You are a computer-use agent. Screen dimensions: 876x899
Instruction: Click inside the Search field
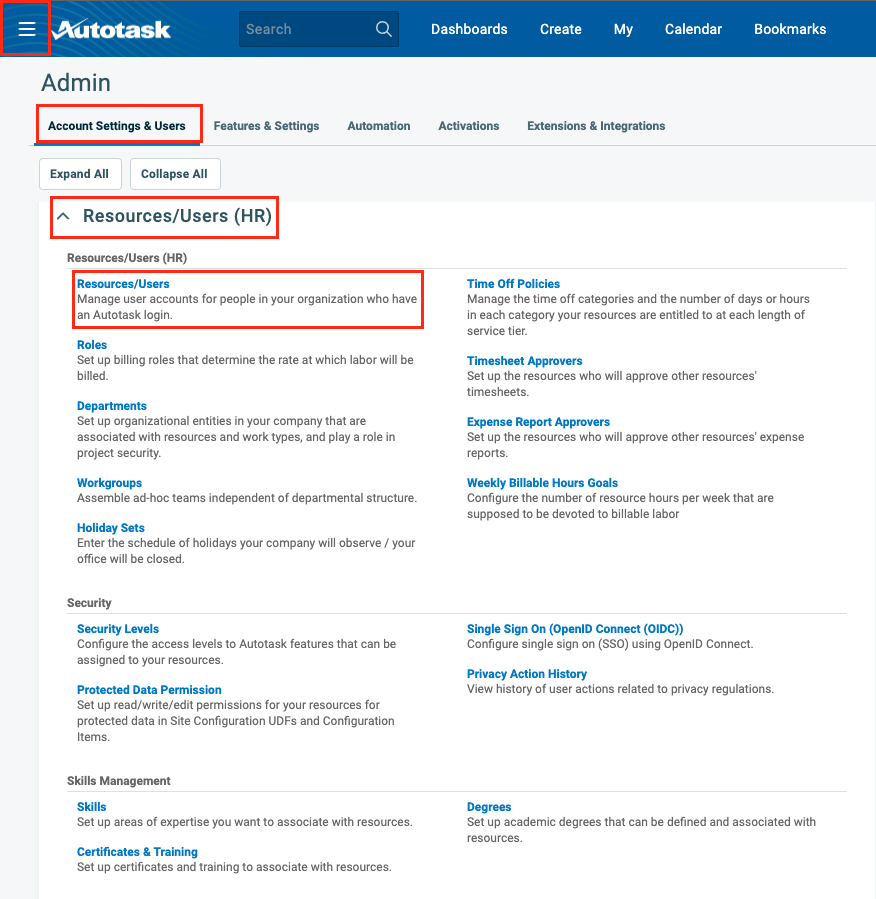tap(300, 28)
